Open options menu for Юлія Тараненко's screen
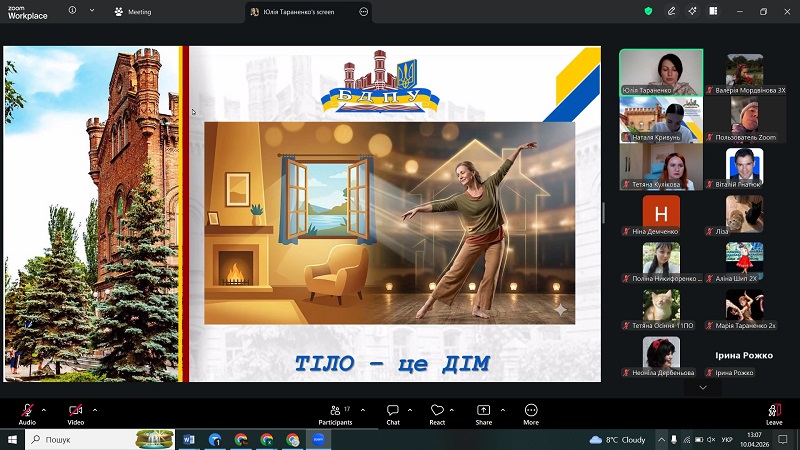Viewport: 800px width, 450px height. point(364,12)
